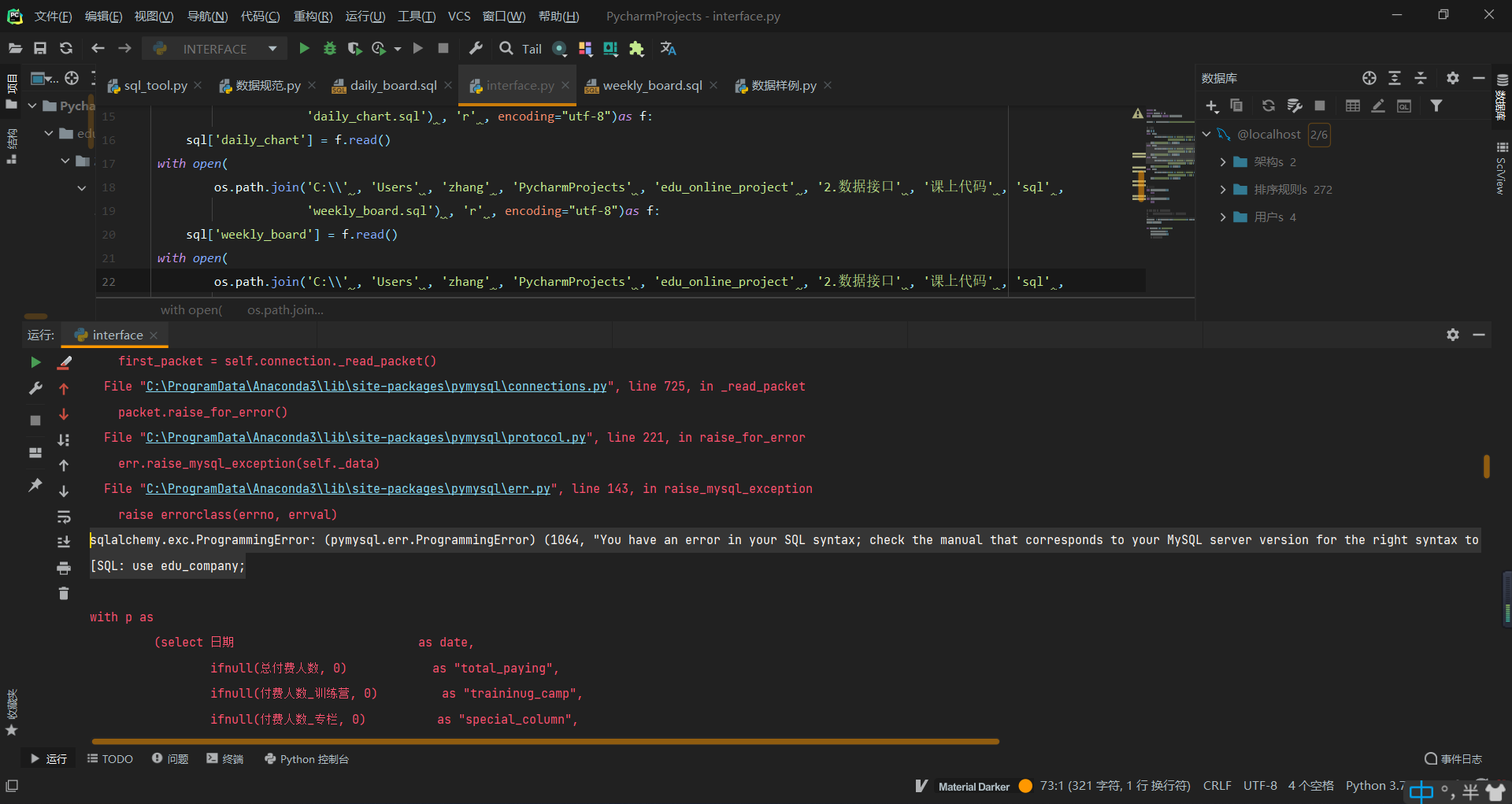
Task: Toggle soft-wrap in run console
Action: pos(64,517)
